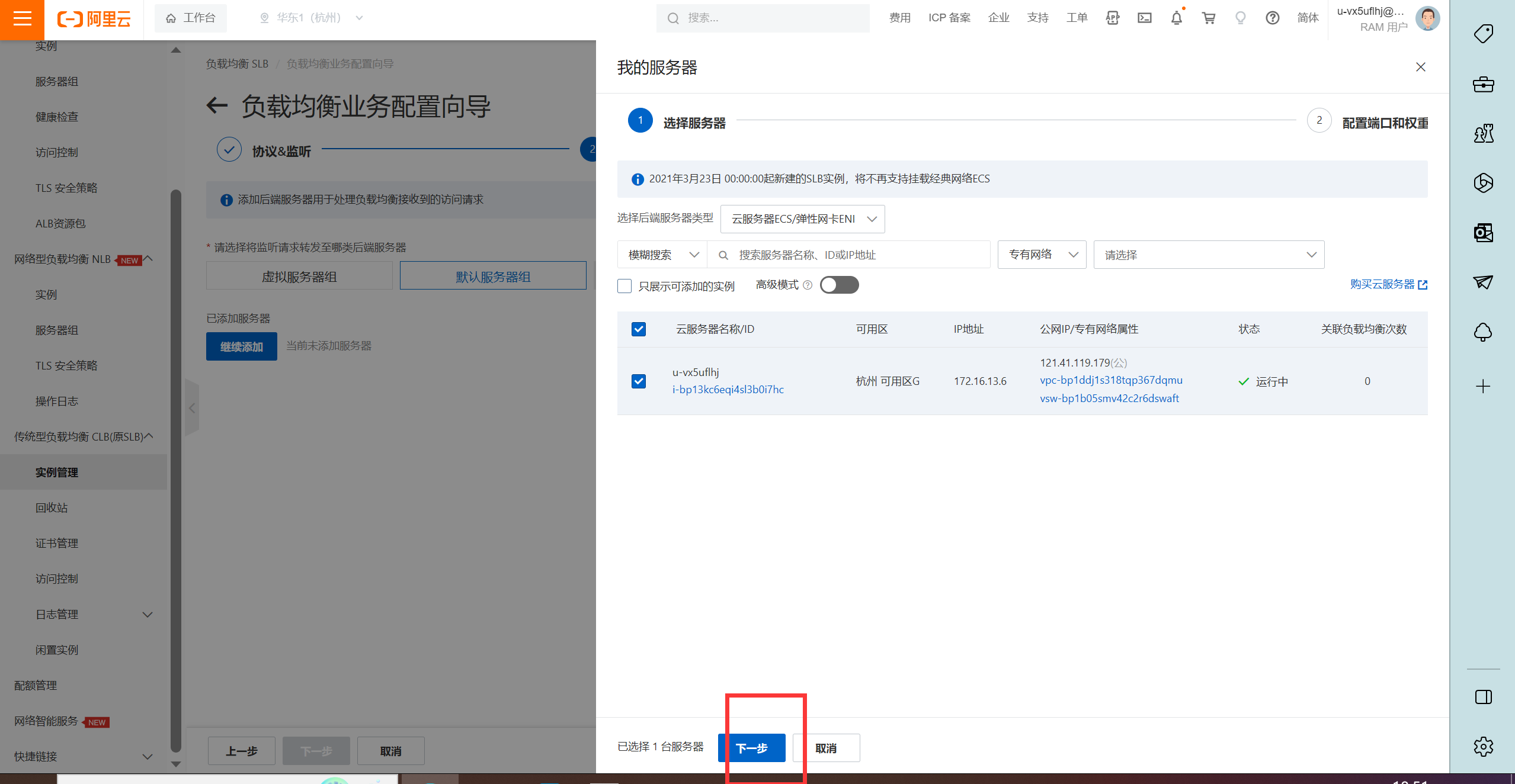Click the lightbulb tips icon
Viewport: 1515px width, 784px height.
coord(1241,18)
